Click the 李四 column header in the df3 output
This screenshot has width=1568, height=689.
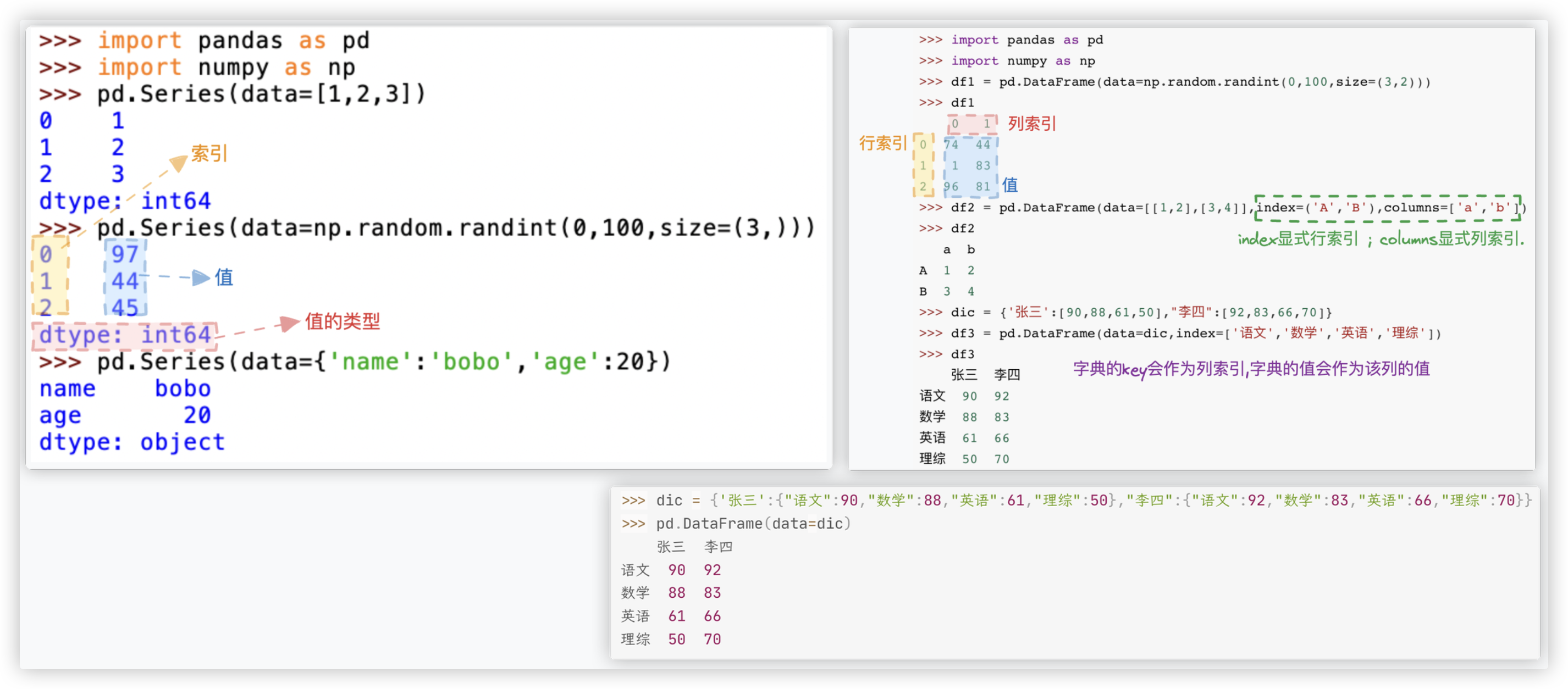pyautogui.click(x=1007, y=375)
